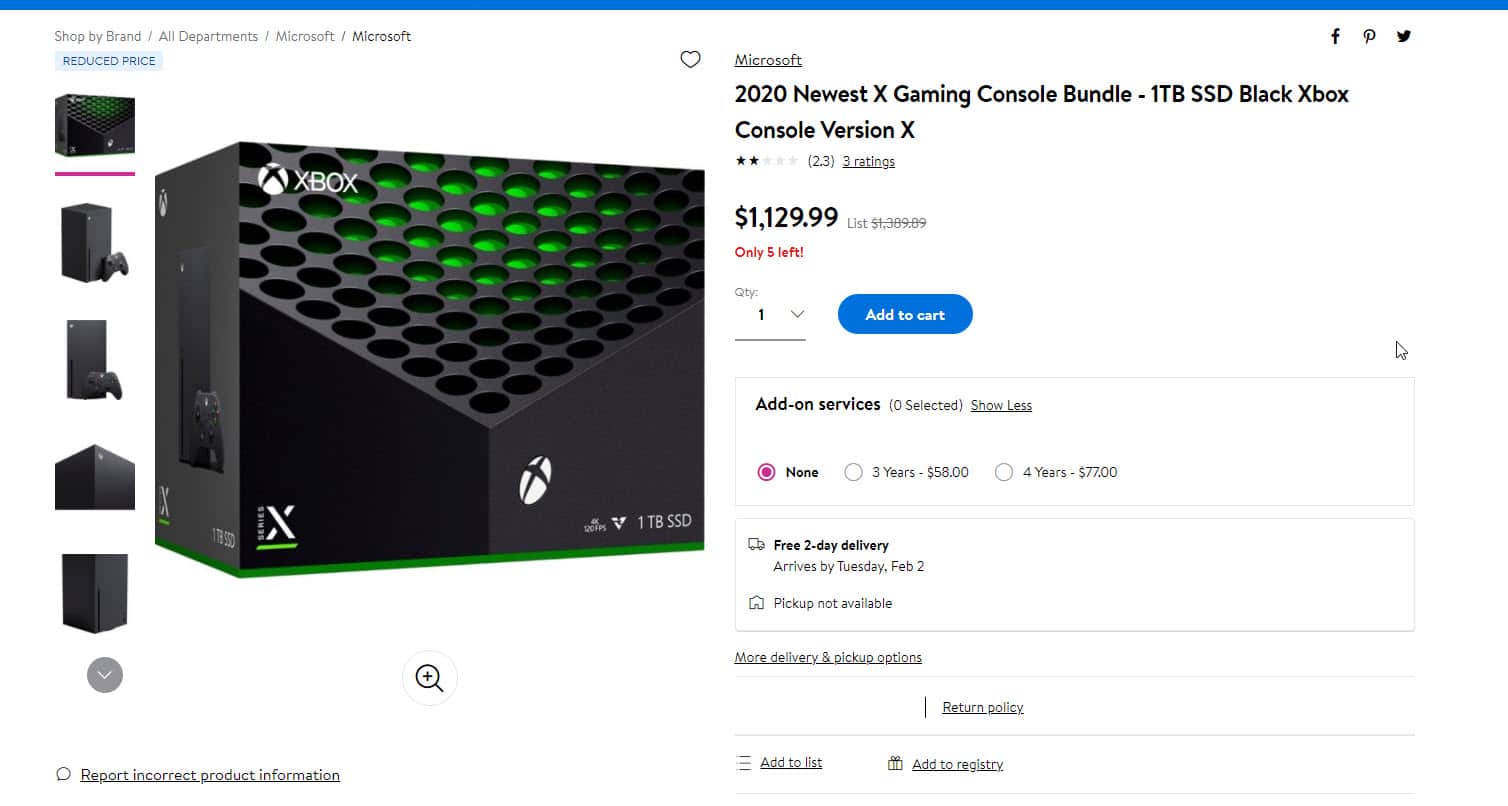View the 3 ratings reviews link
This screenshot has width=1508, height=806.
868,161
